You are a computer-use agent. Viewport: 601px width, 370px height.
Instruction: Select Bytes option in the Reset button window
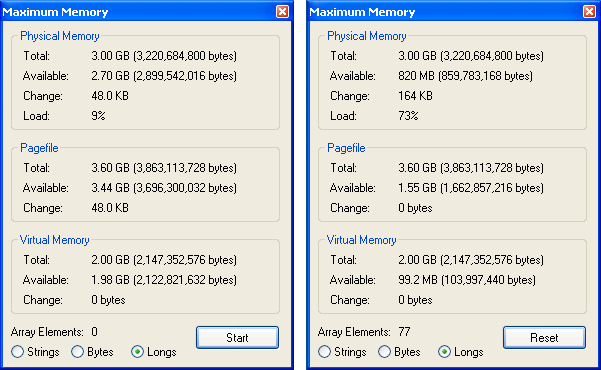click(399, 352)
